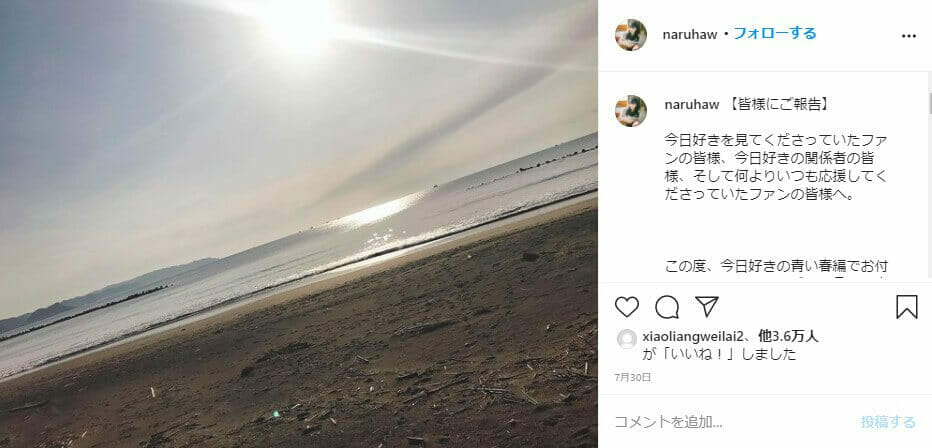This screenshot has height=448, width=932.
Task: Open naruhaw username in caption
Action: pyautogui.click(x=692, y=105)
